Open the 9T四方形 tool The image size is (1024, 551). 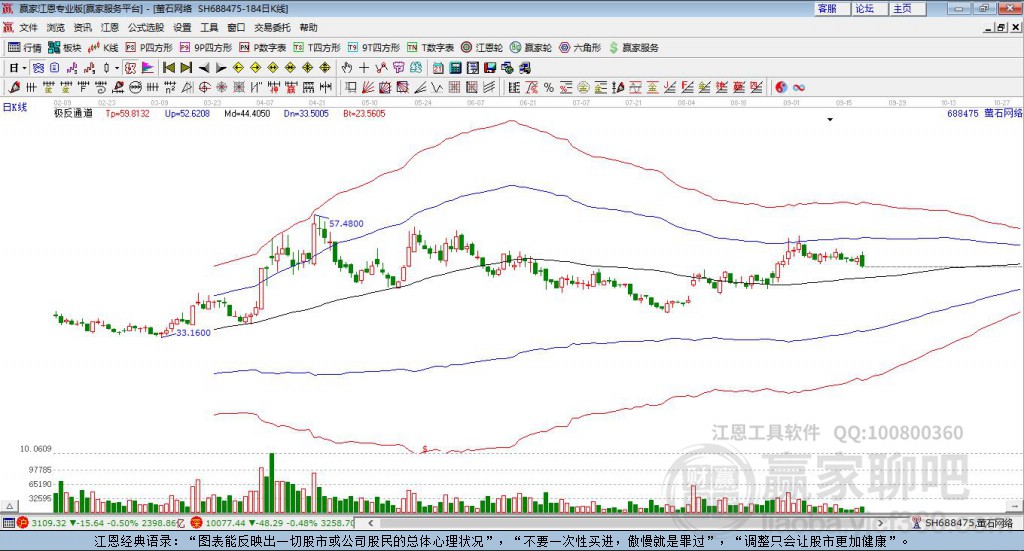coord(374,48)
